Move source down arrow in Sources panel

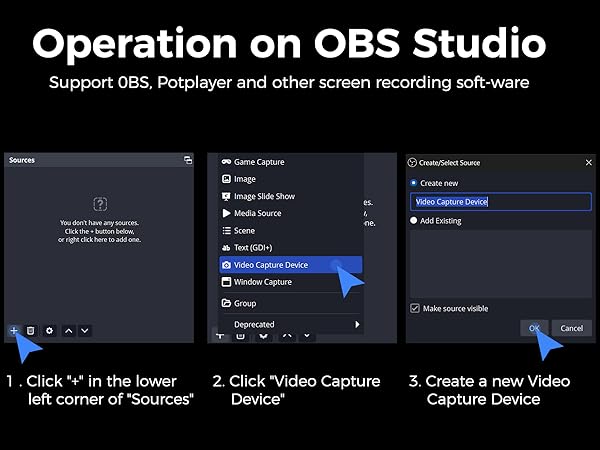[x=85, y=331]
